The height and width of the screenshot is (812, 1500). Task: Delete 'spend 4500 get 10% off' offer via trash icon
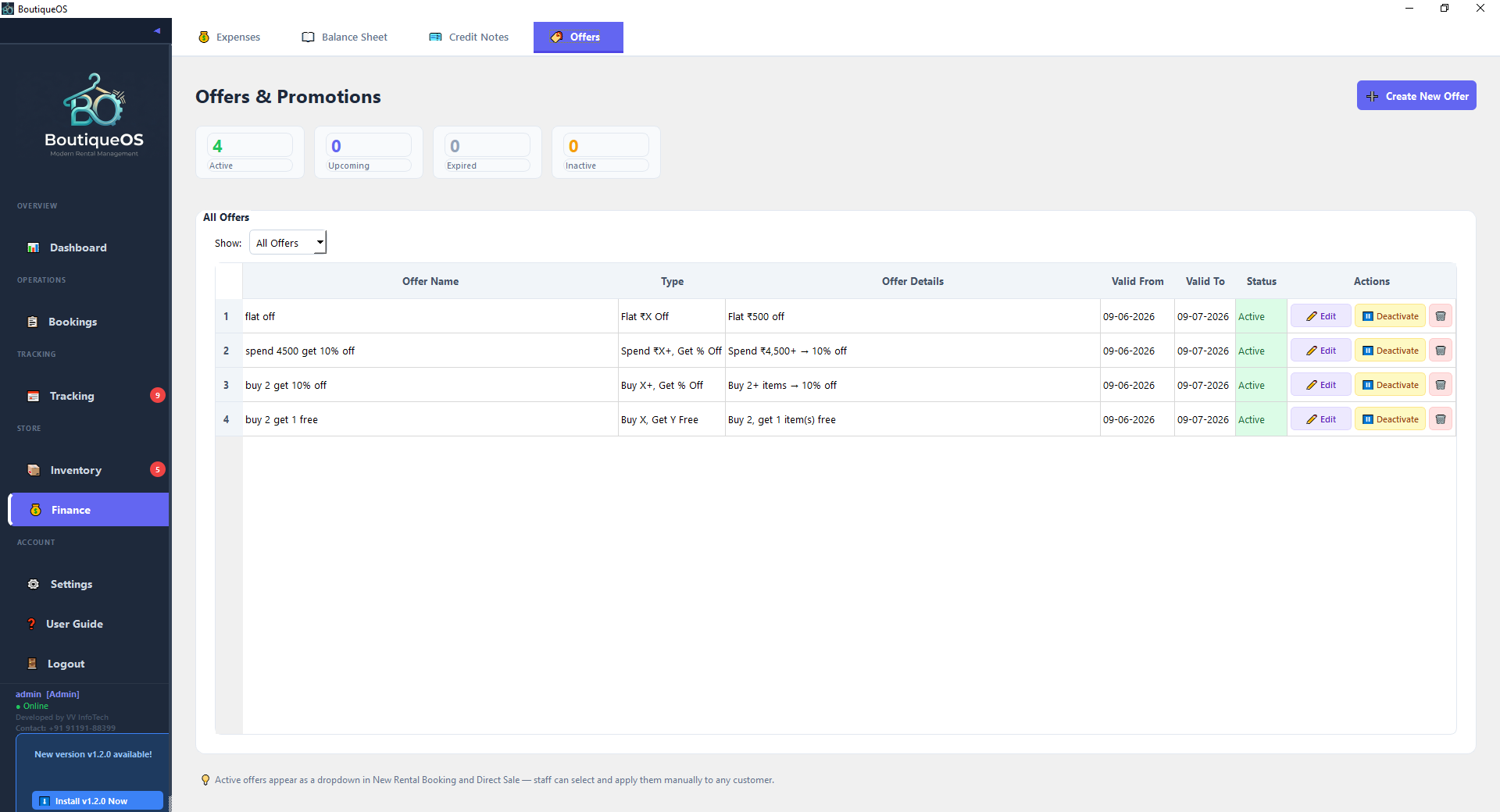(x=1441, y=351)
